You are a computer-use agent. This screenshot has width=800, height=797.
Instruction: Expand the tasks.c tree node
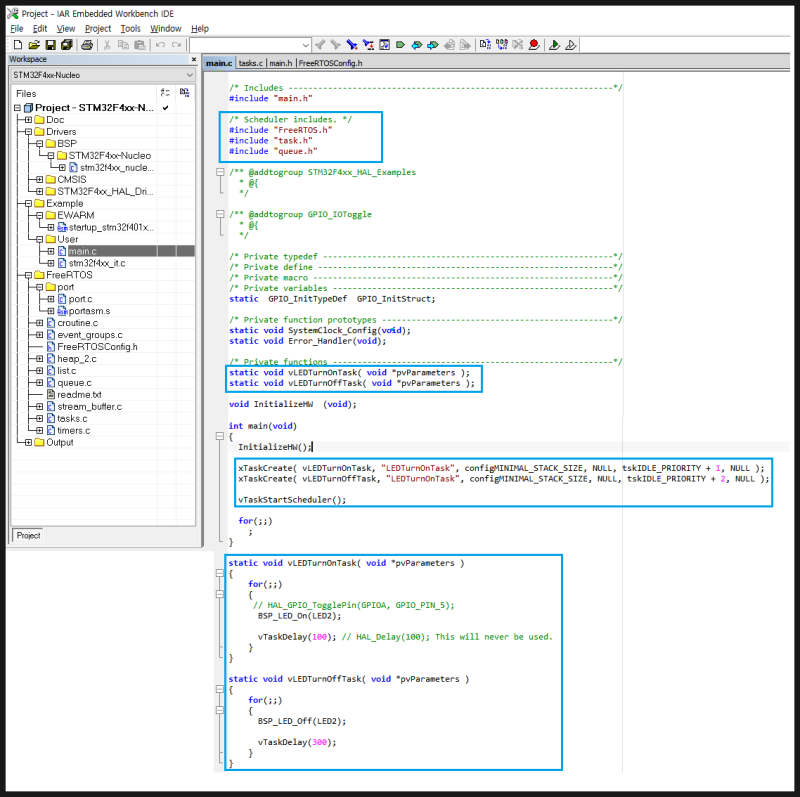(40, 418)
